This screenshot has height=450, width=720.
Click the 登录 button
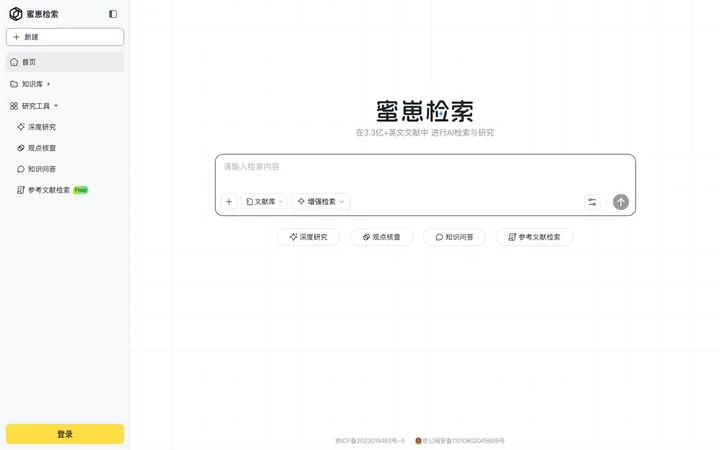tap(65, 434)
